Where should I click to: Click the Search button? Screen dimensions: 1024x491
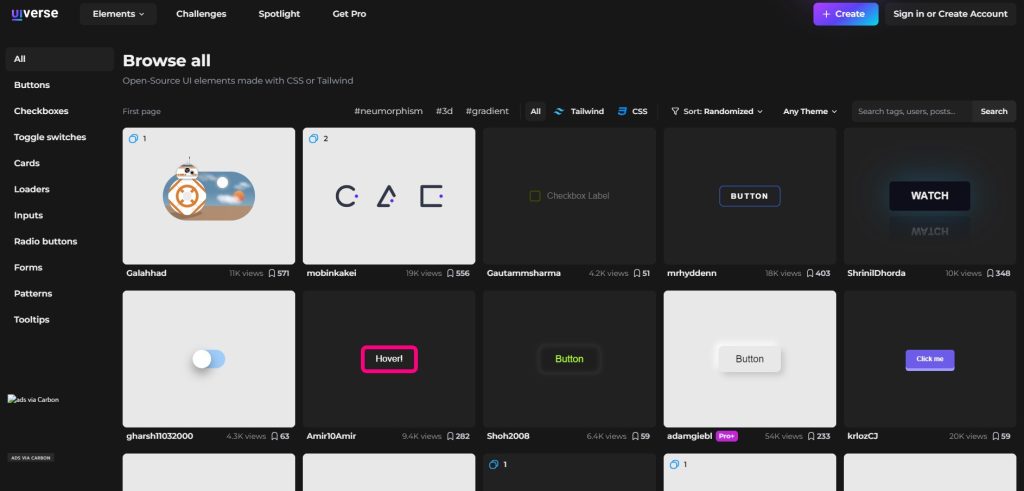(x=993, y=112)
